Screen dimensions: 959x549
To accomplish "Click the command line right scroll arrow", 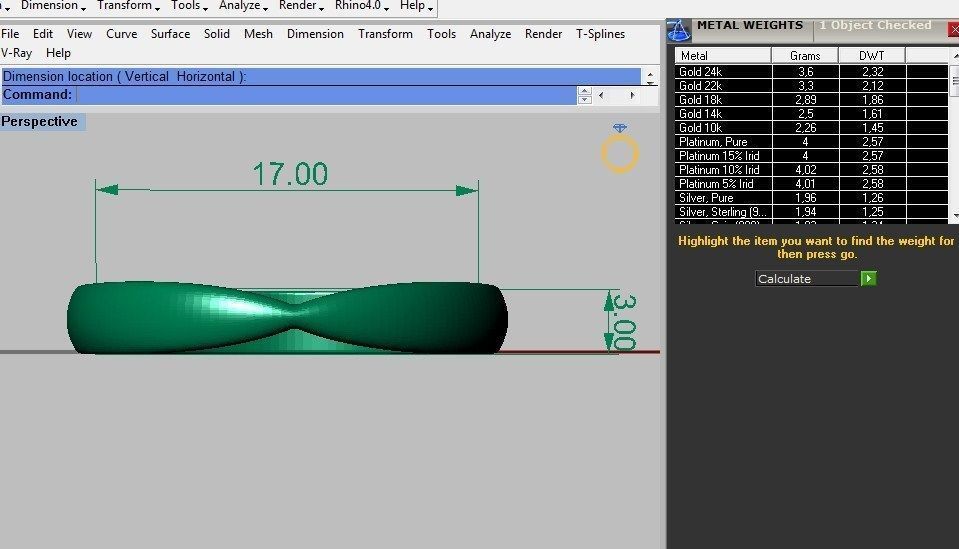I will [632, 95].
